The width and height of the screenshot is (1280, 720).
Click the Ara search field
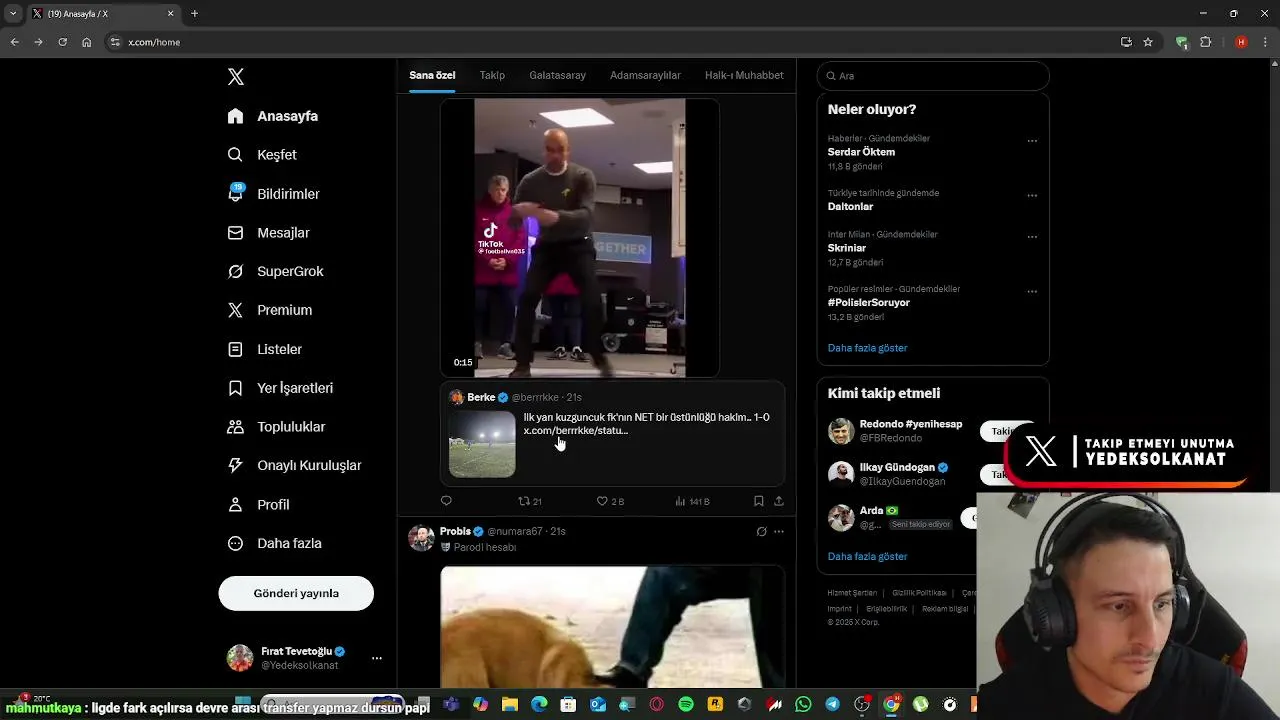tap(933, 76)
